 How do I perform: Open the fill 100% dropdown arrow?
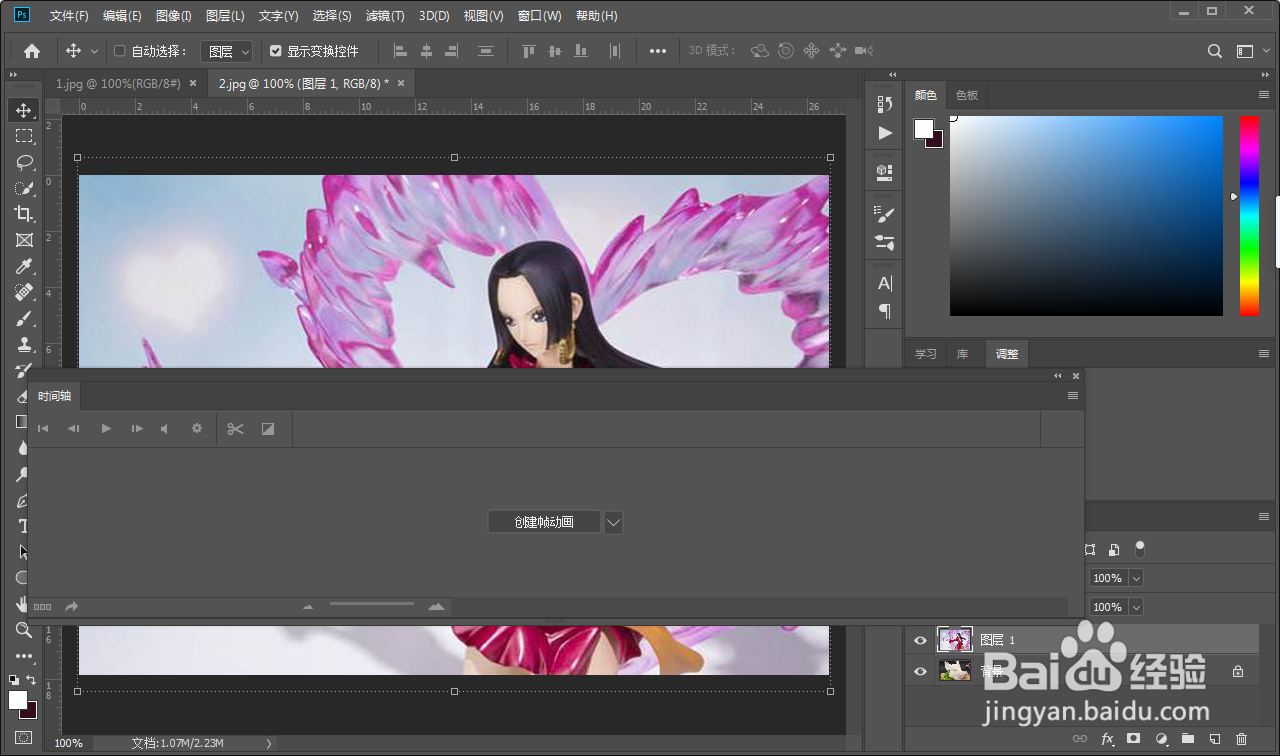tap(1136, 607)
